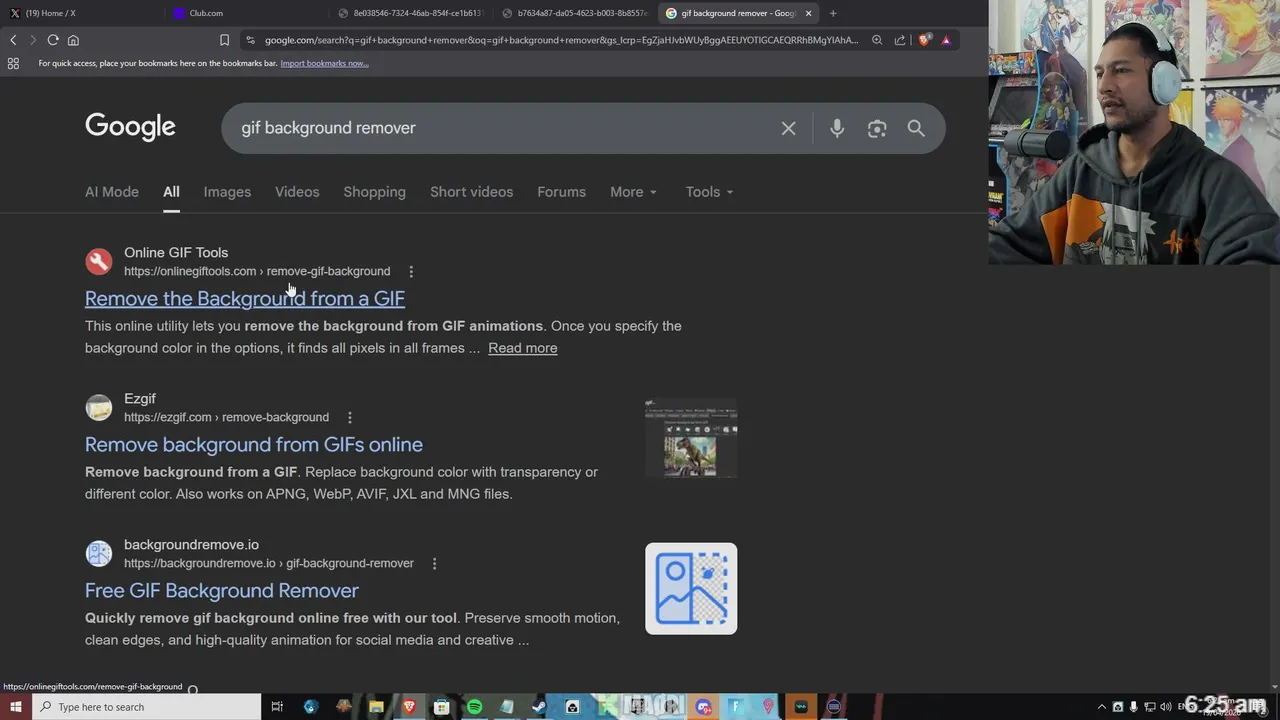1280x720 pixels.
Task: Show hidden system tray icons
Action: [x=1102, y=707]
